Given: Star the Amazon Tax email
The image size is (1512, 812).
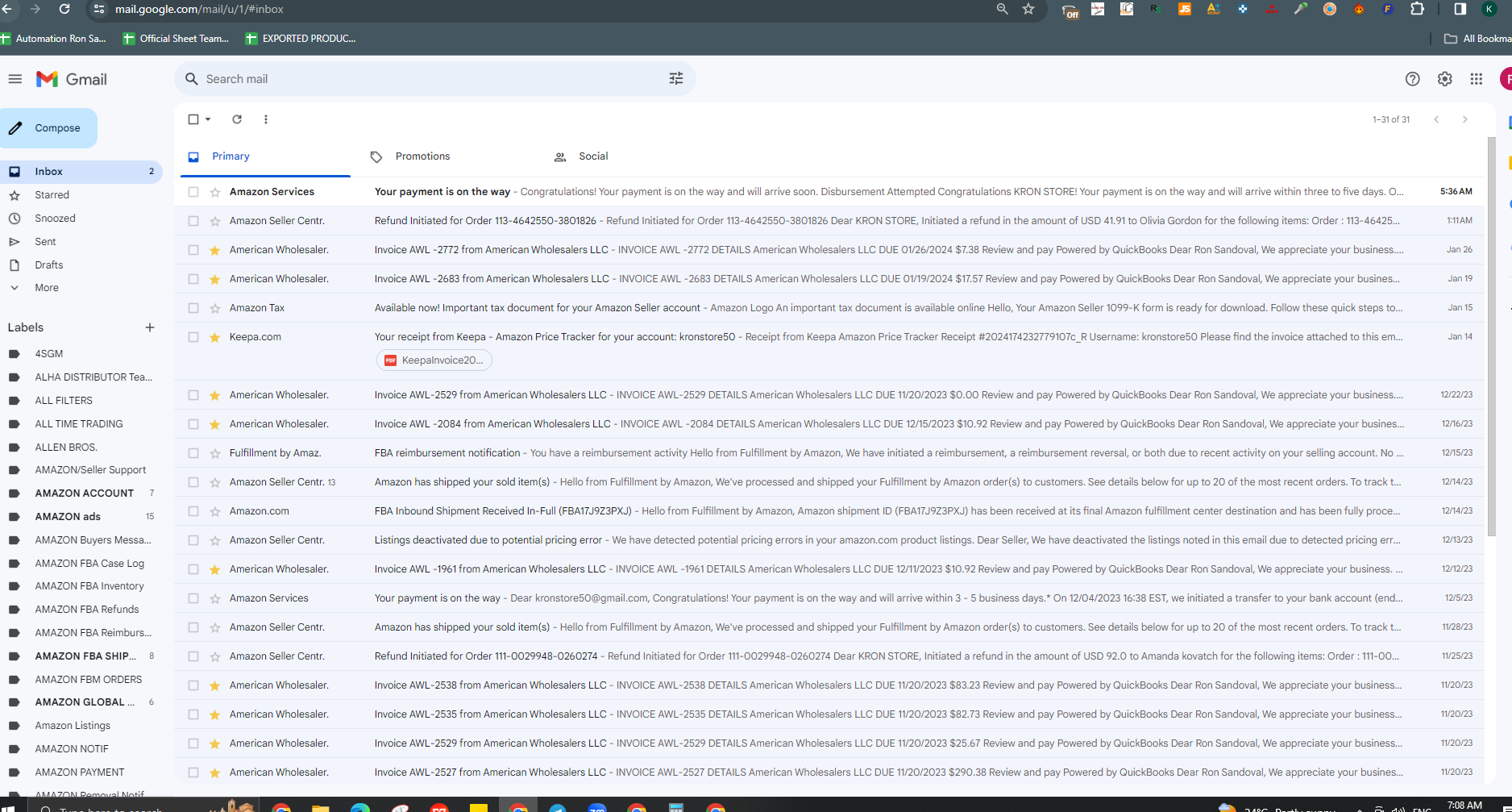Looking at the screenshot, I should point(215,308).
